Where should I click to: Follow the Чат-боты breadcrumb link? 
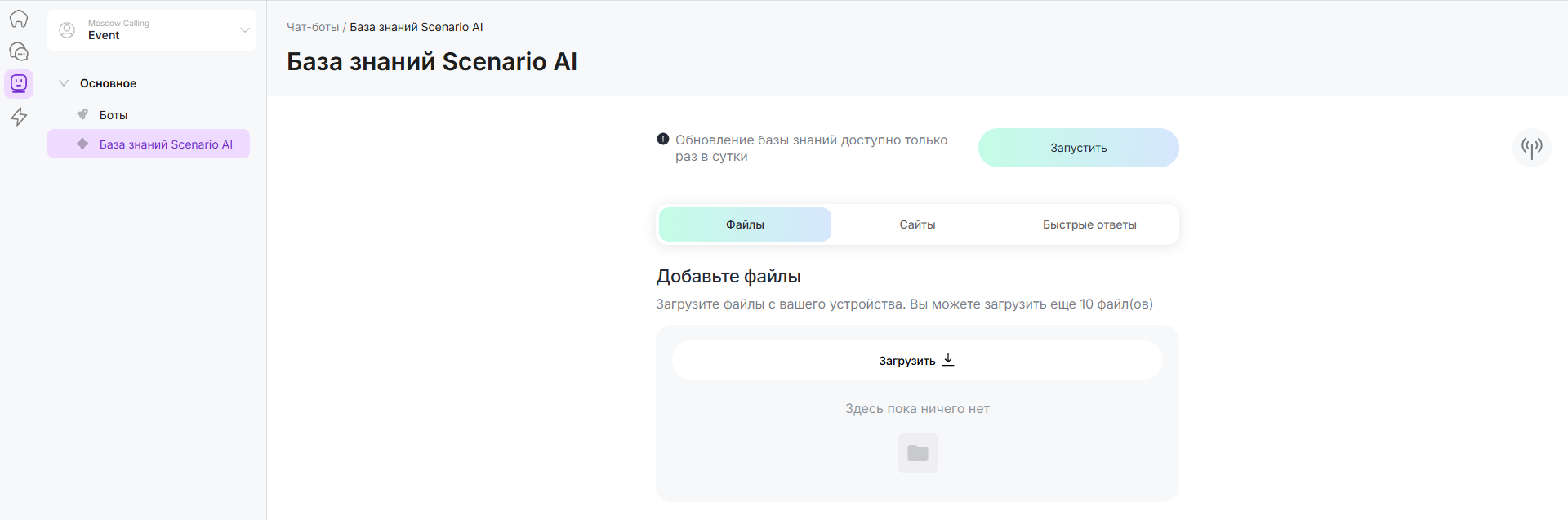(x=313, y=27)
